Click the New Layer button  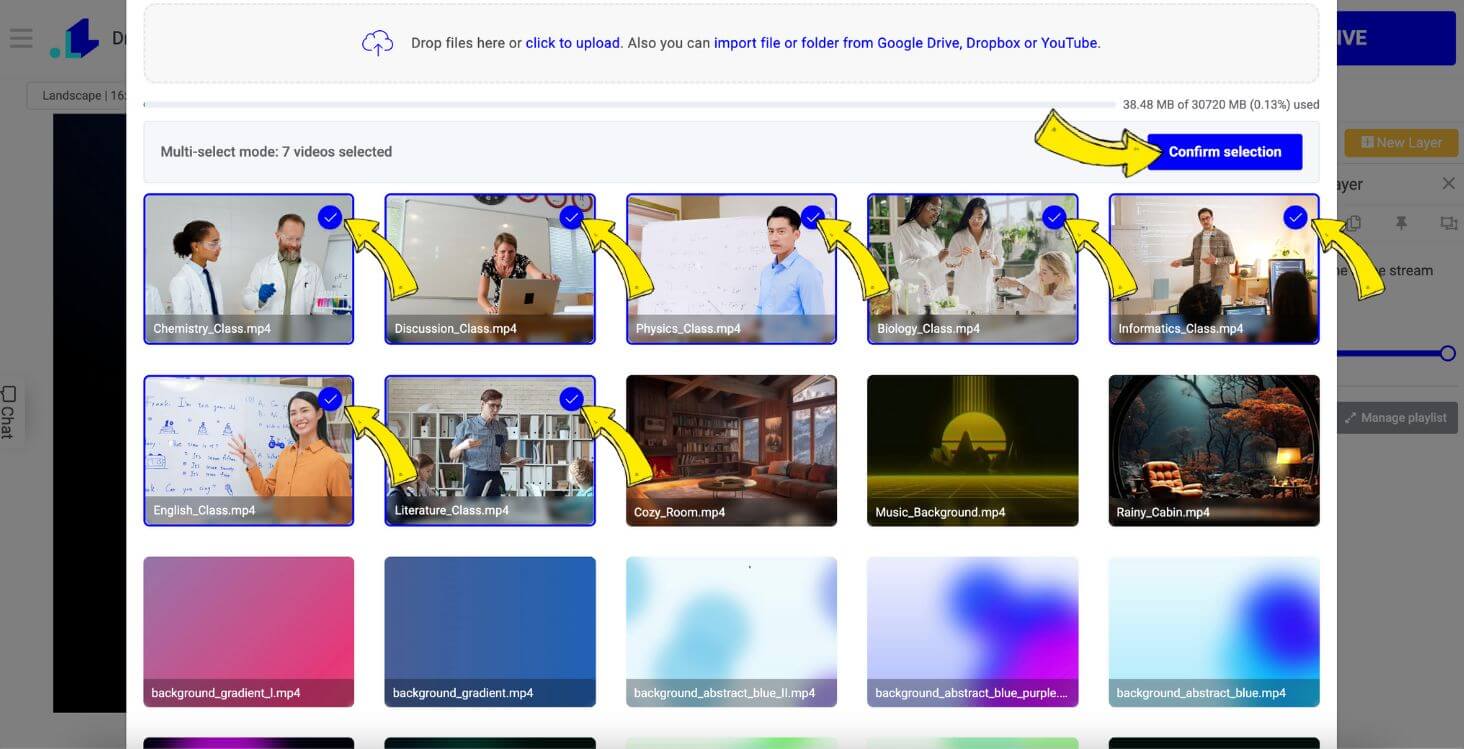tap(1400, 143)
